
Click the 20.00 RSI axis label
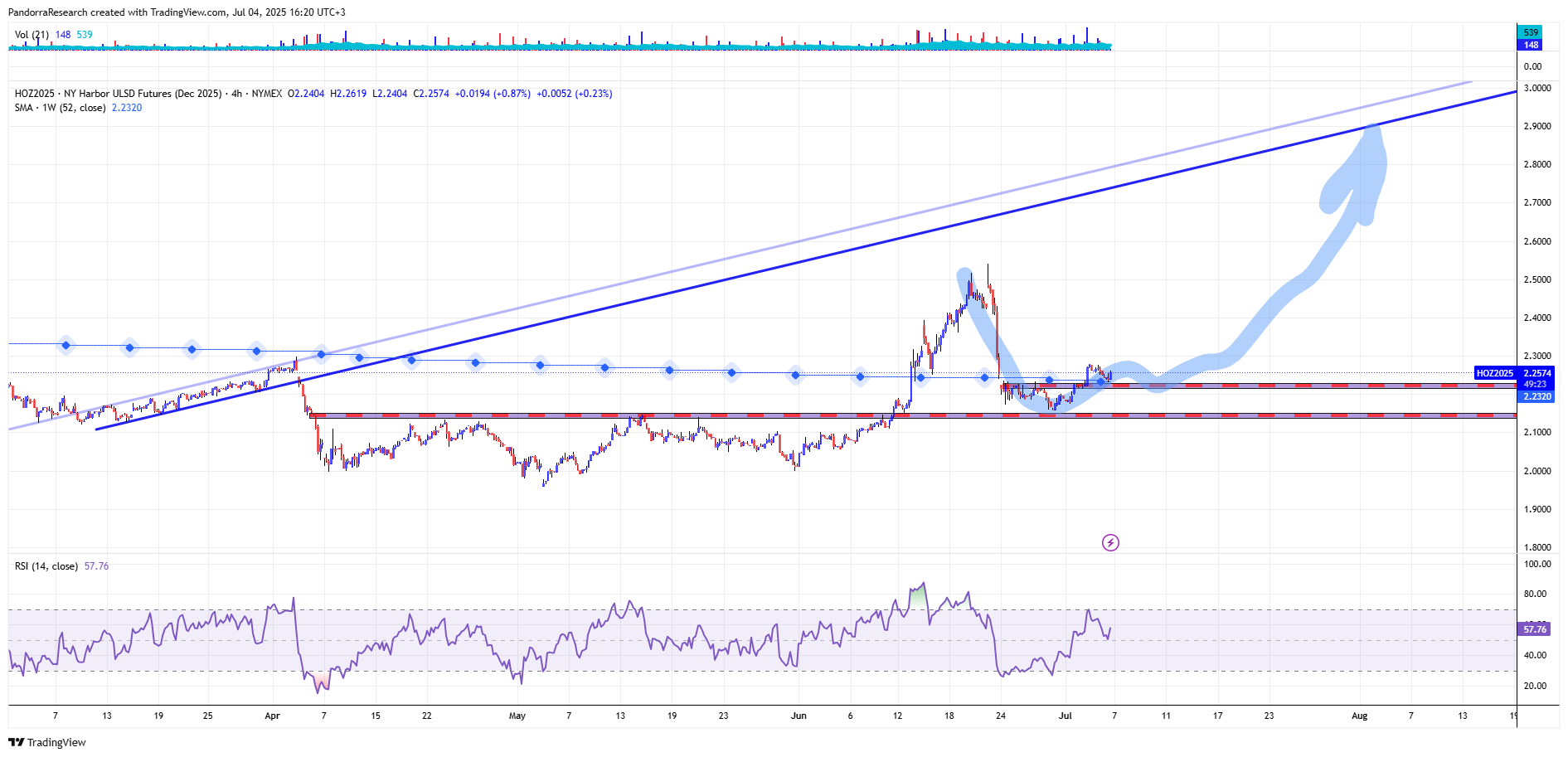tap(1535, 686)
